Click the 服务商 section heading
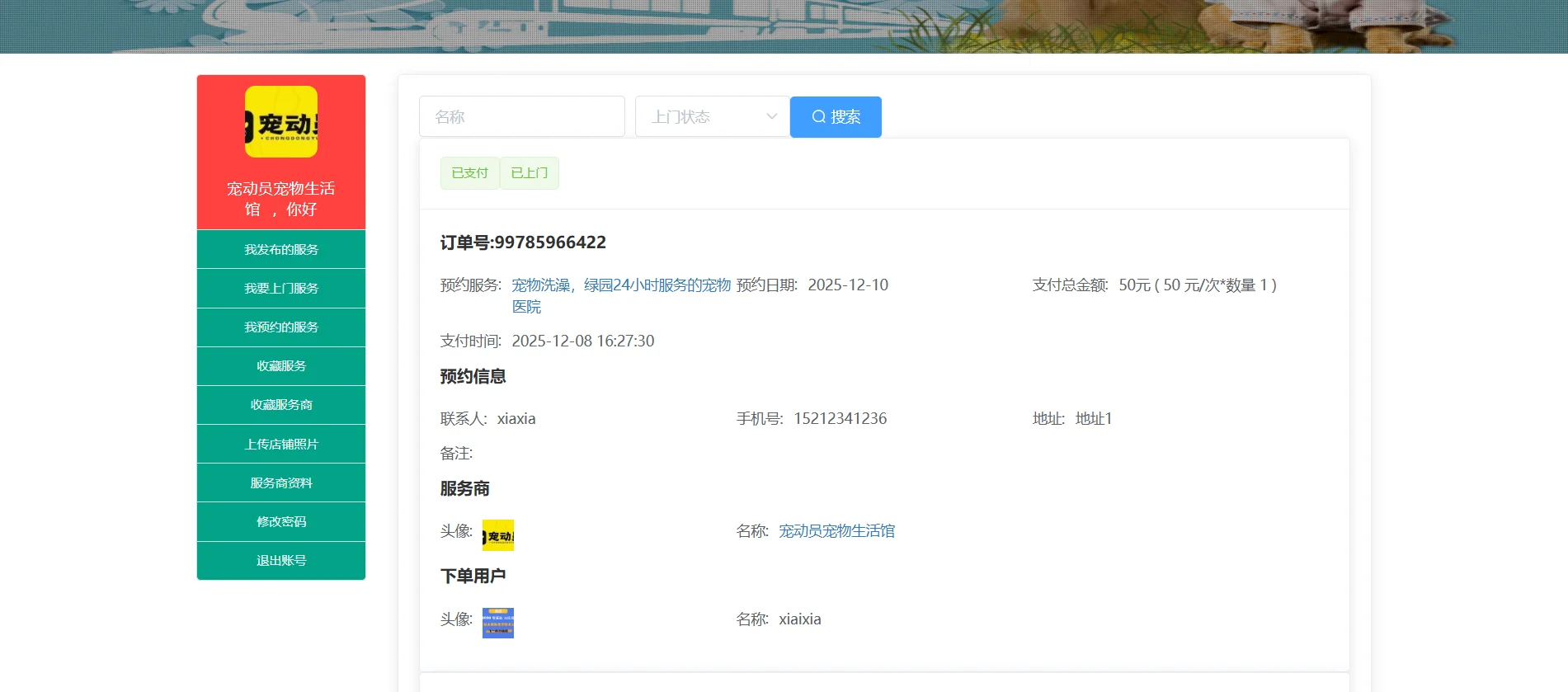This screenshot has height=692, width=1568. click(x=464, y=488)
